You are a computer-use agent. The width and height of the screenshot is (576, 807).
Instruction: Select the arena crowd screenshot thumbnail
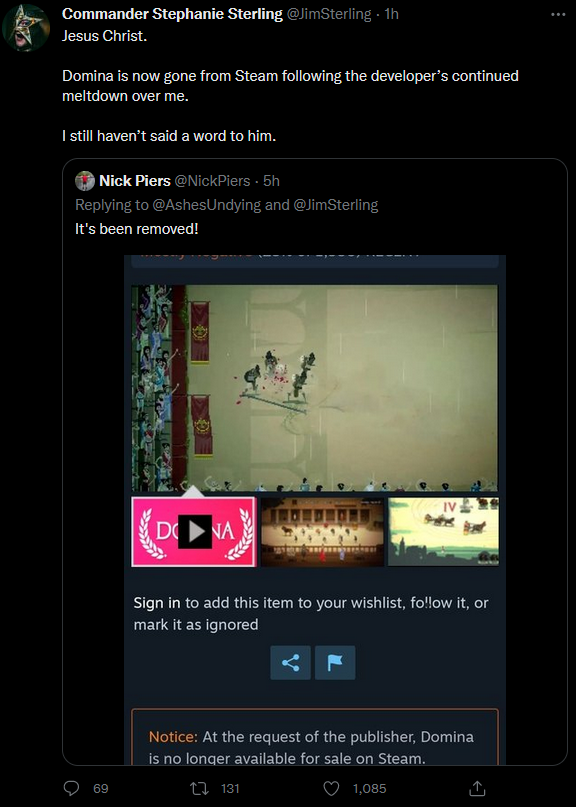click(322, 532)
